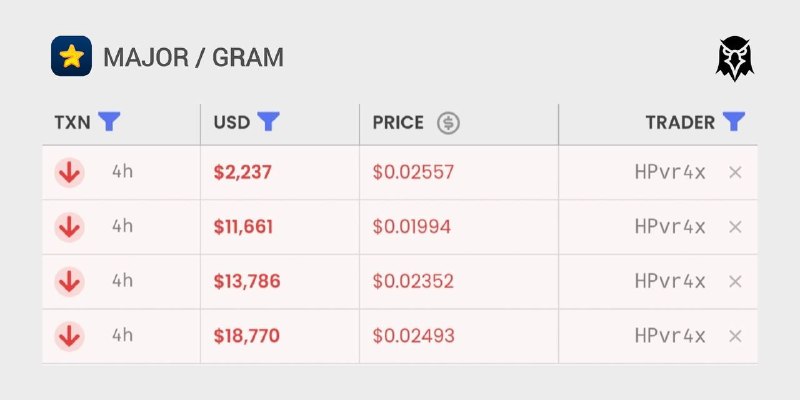Viewport: 800px width, 400px height.
Task: Open the USD column filter
Action: [x=268, y=122]
